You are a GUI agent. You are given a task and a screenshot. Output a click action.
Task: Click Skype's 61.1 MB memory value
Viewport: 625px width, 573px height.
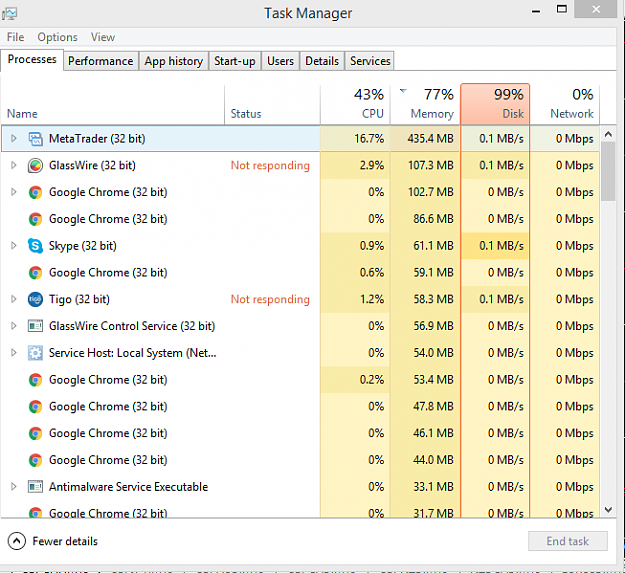(x=433, y=246)
